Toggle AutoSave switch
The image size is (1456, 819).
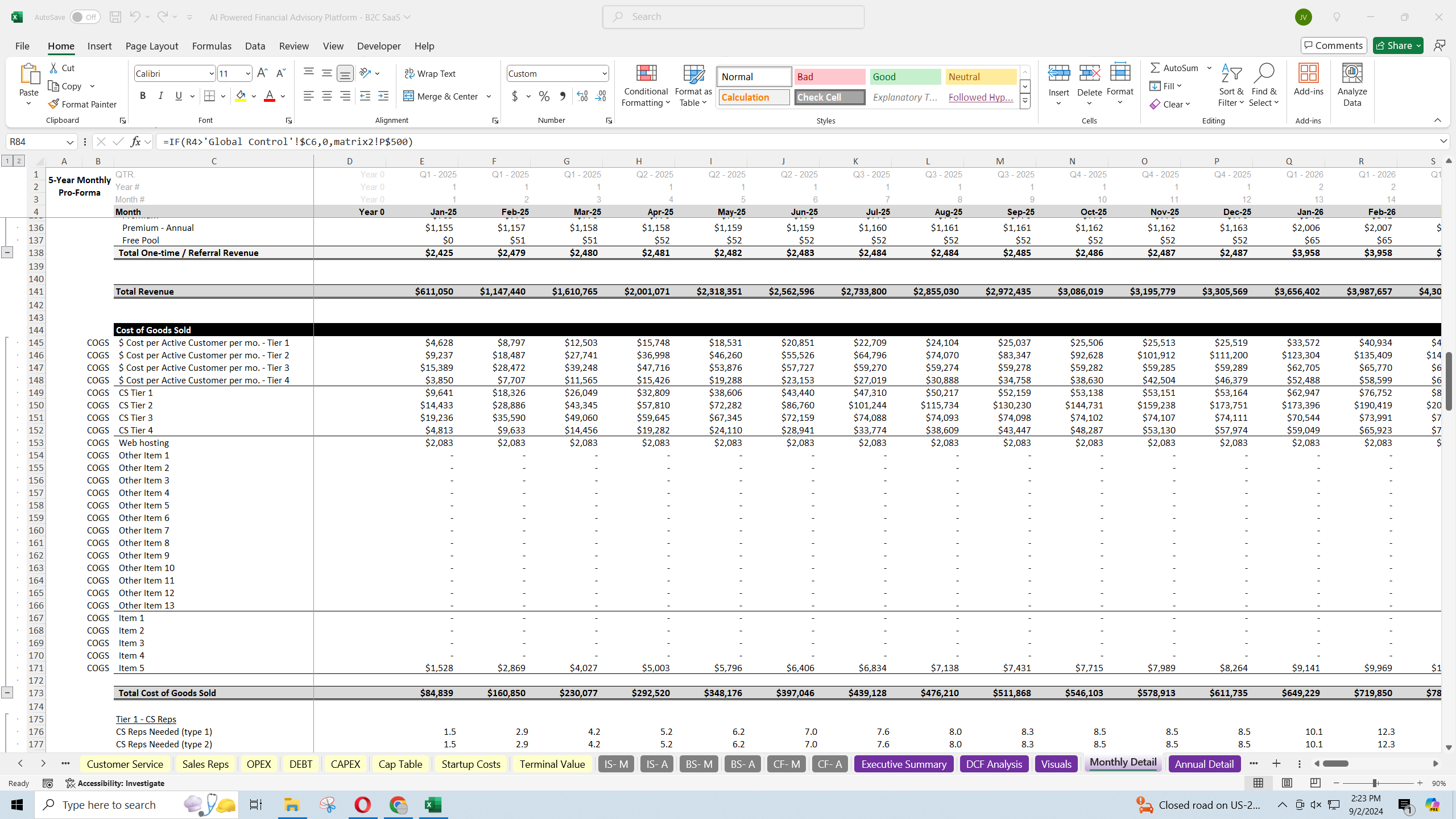[x=85, y=17]
